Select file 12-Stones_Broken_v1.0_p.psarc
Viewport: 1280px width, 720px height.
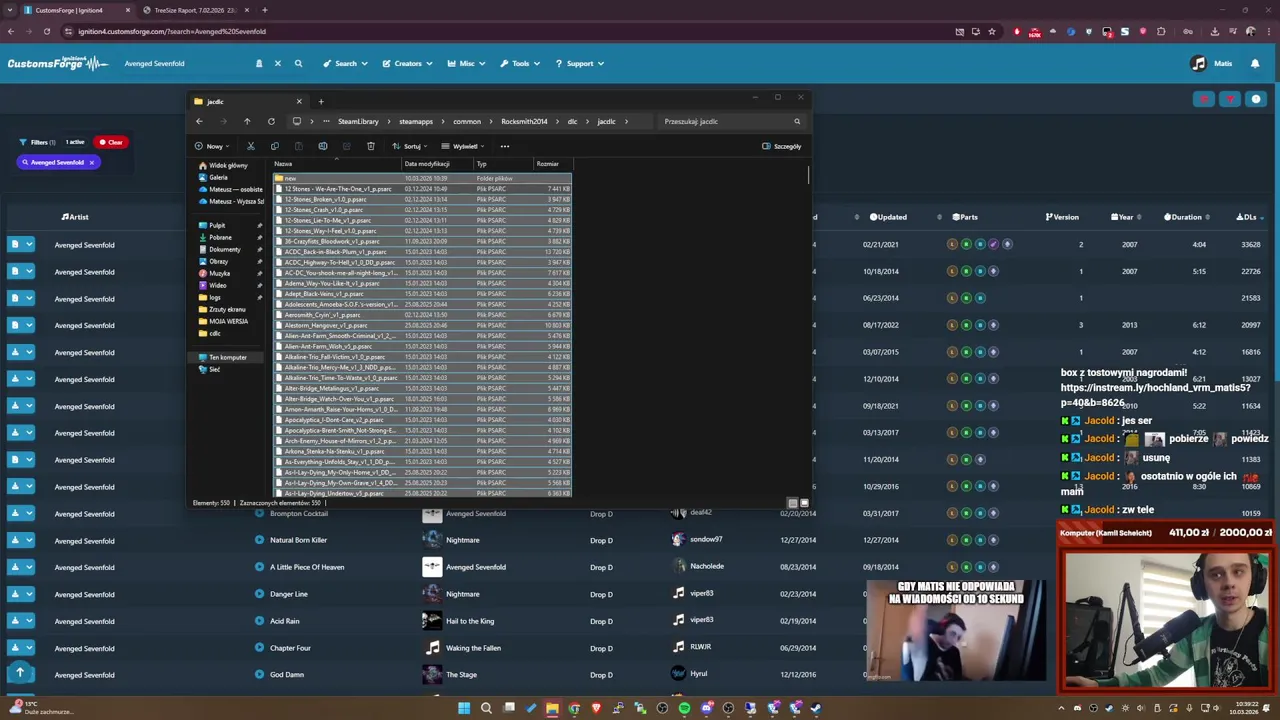[x=423, y=199]
